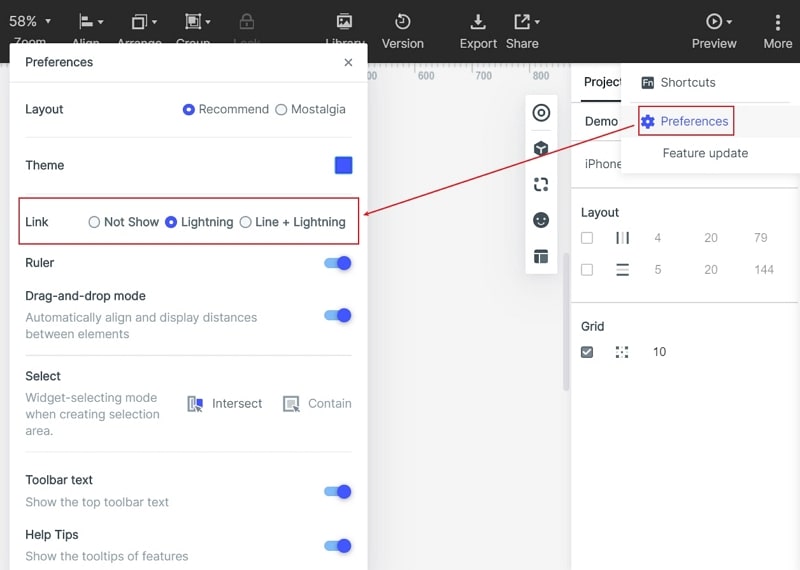This screenshot has height=570, width=800.
Task: Click the Align toolbar icon
Action: (86, 21)
